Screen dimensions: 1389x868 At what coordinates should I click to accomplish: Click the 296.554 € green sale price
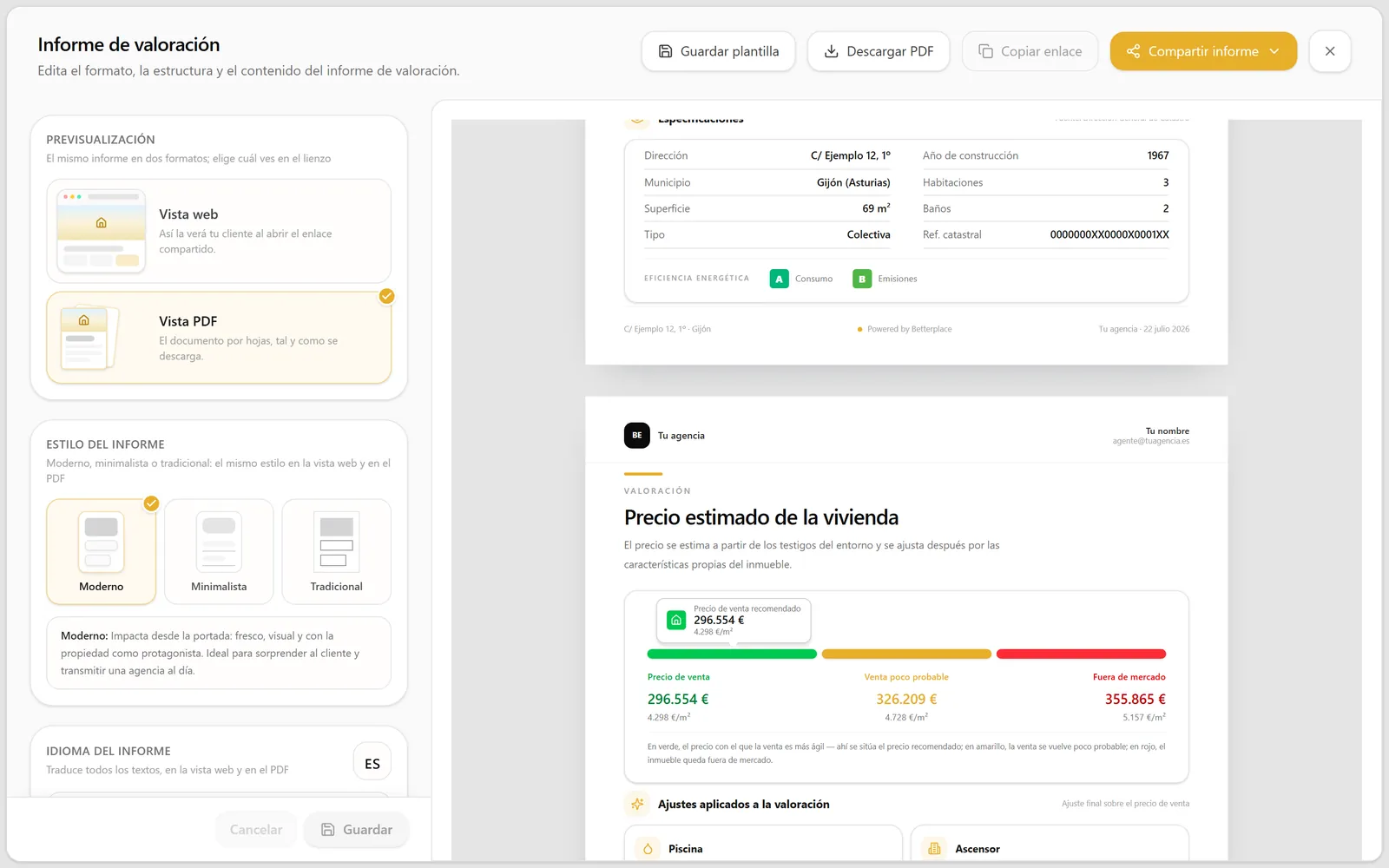(678, 699)
